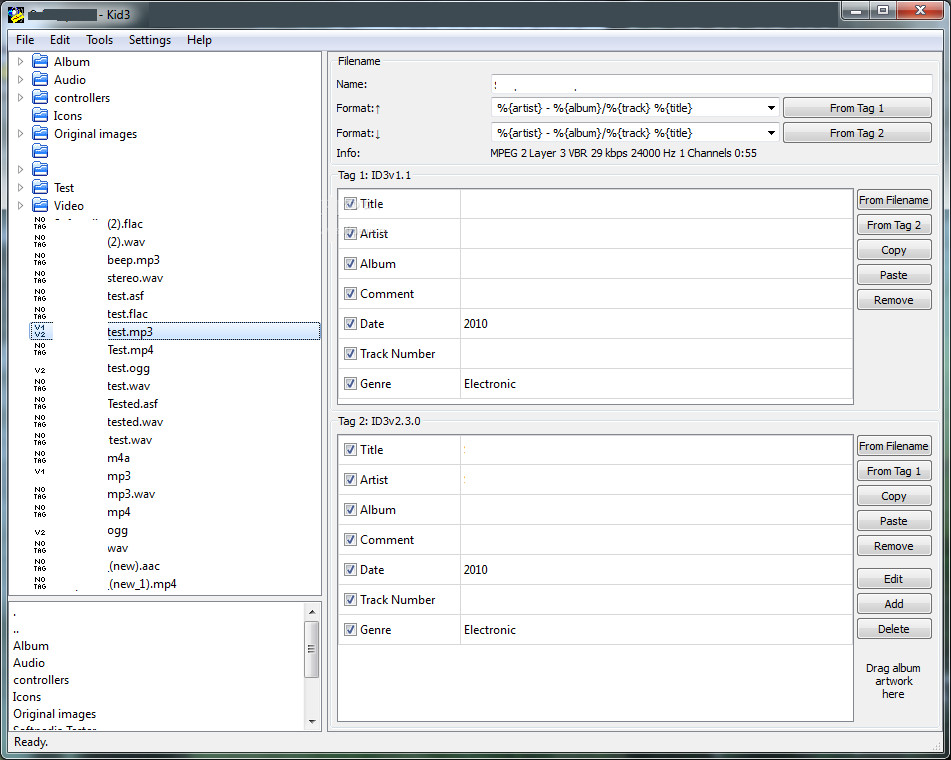Click Copy in the Tag 2 section
This screenshot has height=760, width=951.
tap(893, 496)
